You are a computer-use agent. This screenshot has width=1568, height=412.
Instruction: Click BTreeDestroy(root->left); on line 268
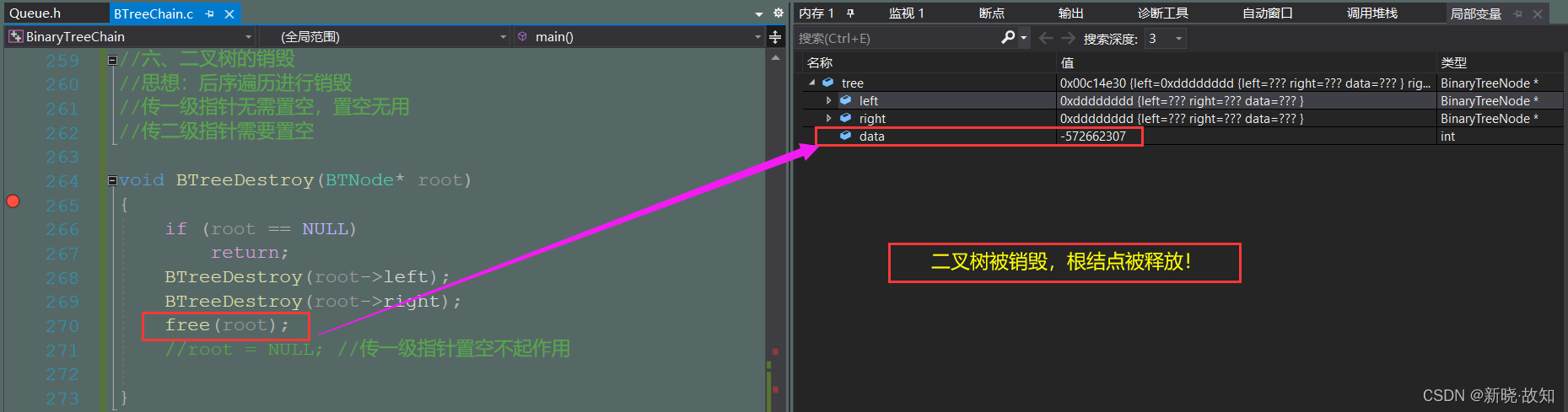pos(307,277)
